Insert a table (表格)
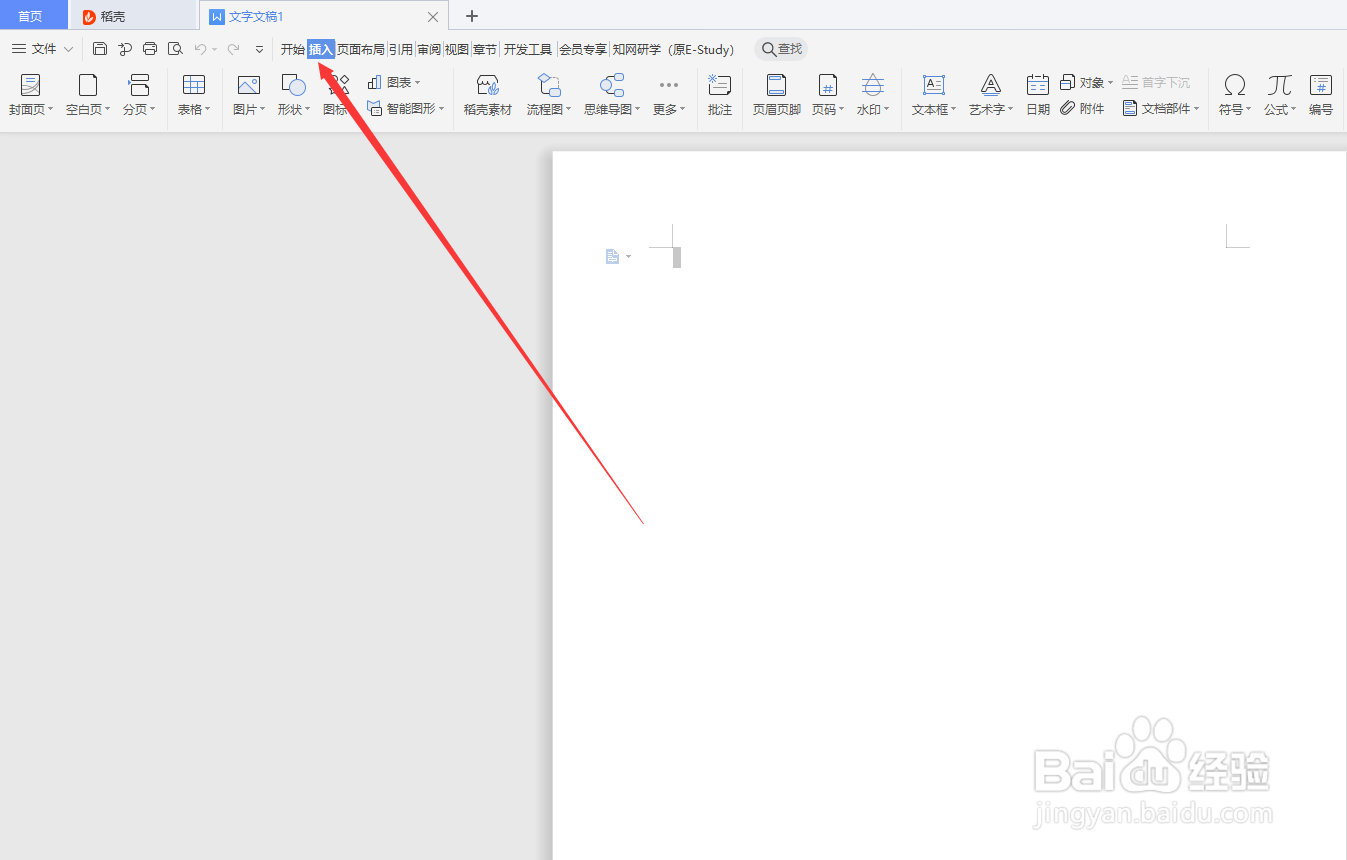 pos(194,95)
